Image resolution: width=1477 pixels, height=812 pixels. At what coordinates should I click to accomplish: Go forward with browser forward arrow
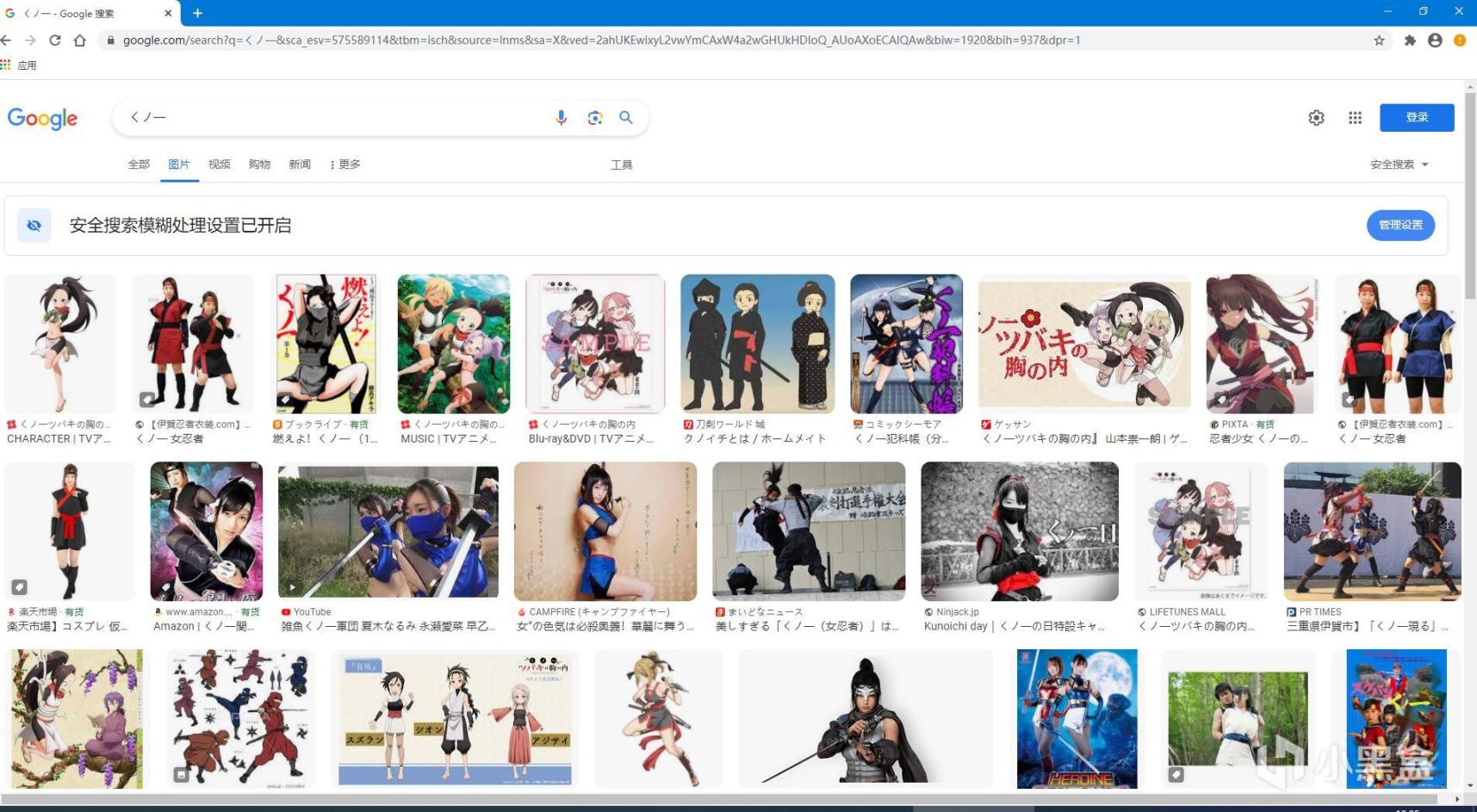[30, 40]
